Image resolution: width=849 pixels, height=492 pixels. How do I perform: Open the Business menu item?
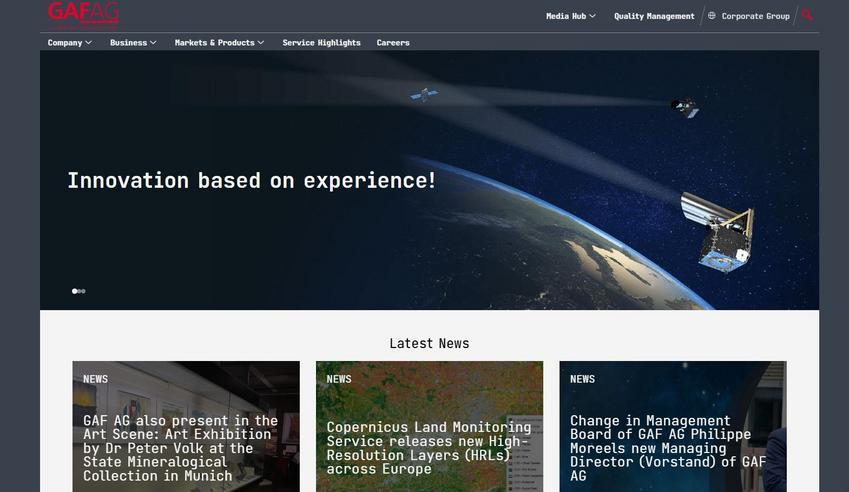click(x=128, y=43)
